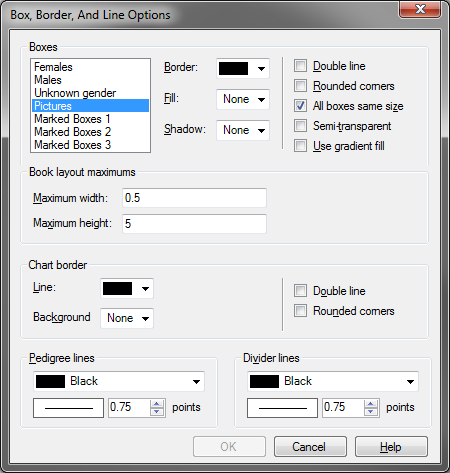Open Pedigree lines Black color dropdown
Viewport: 450px width, 473px height.
[119, 381]
